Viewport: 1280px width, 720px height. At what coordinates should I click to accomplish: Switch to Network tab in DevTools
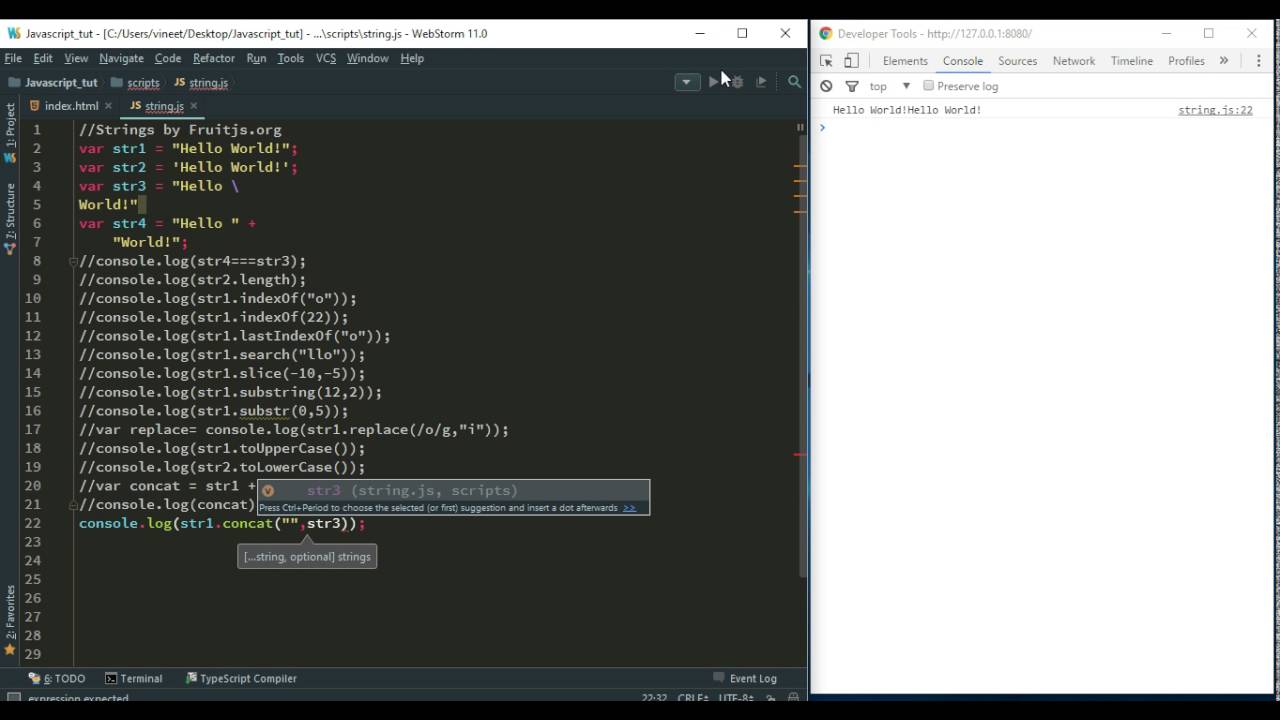tap(1074, 61)
